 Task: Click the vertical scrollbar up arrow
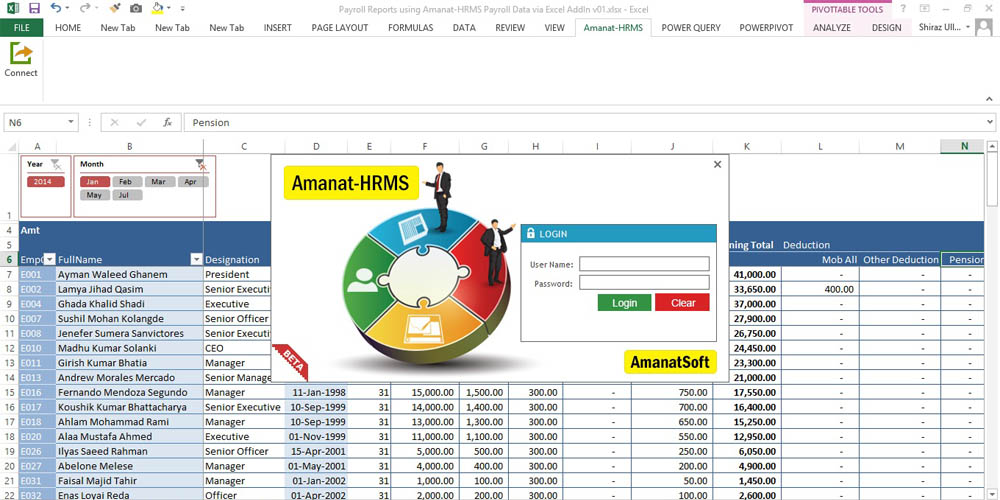[992, 147]
